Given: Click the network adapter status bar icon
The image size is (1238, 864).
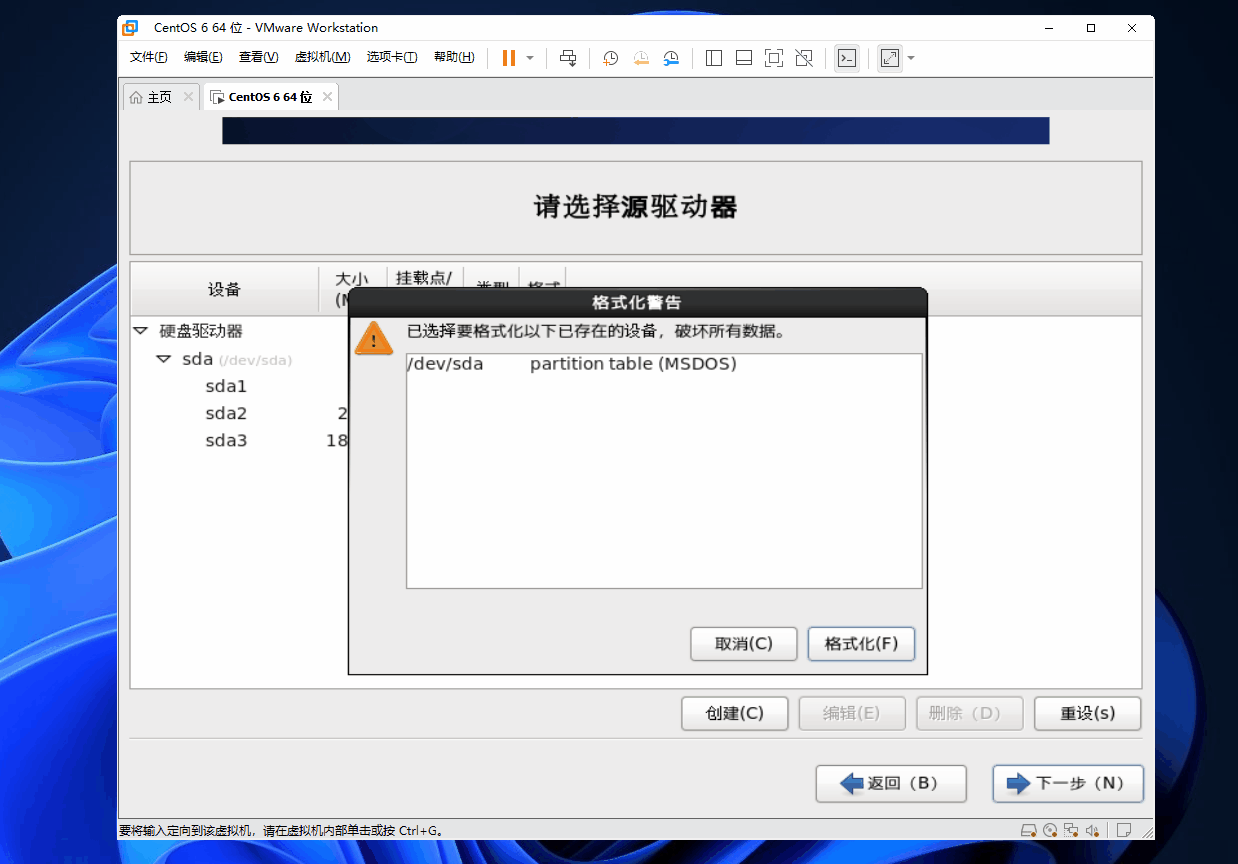Looking at the screenshot, I should click(1071, 830).
